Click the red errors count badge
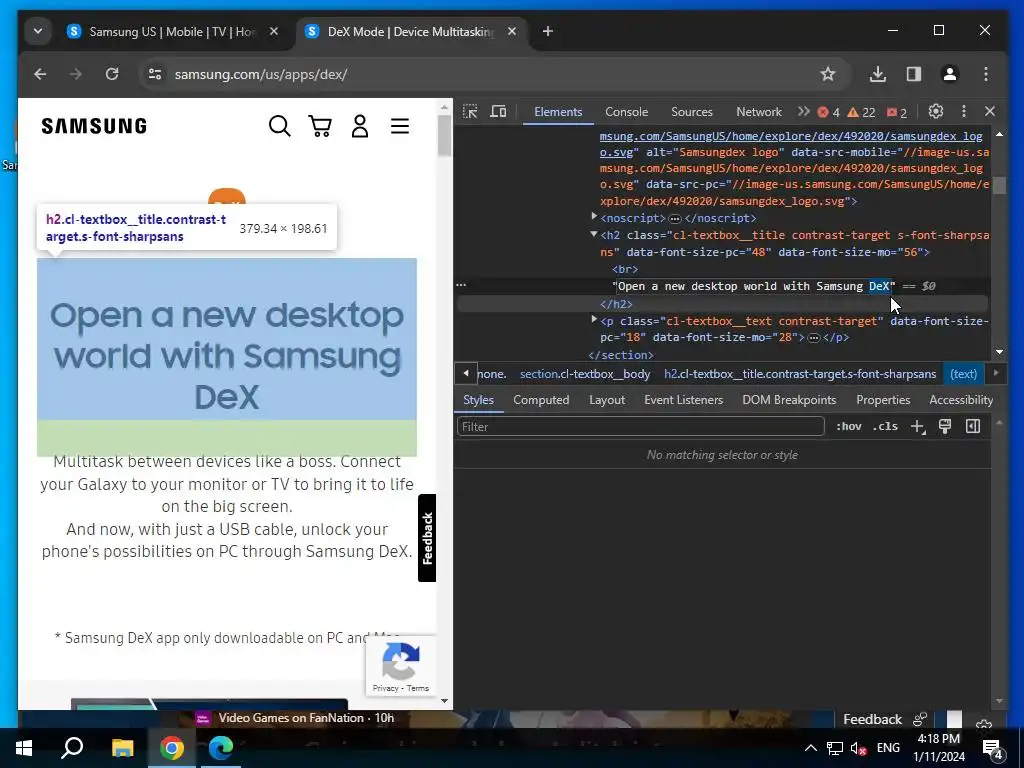The image size is (1024, 768). click(x=828, y=112)
